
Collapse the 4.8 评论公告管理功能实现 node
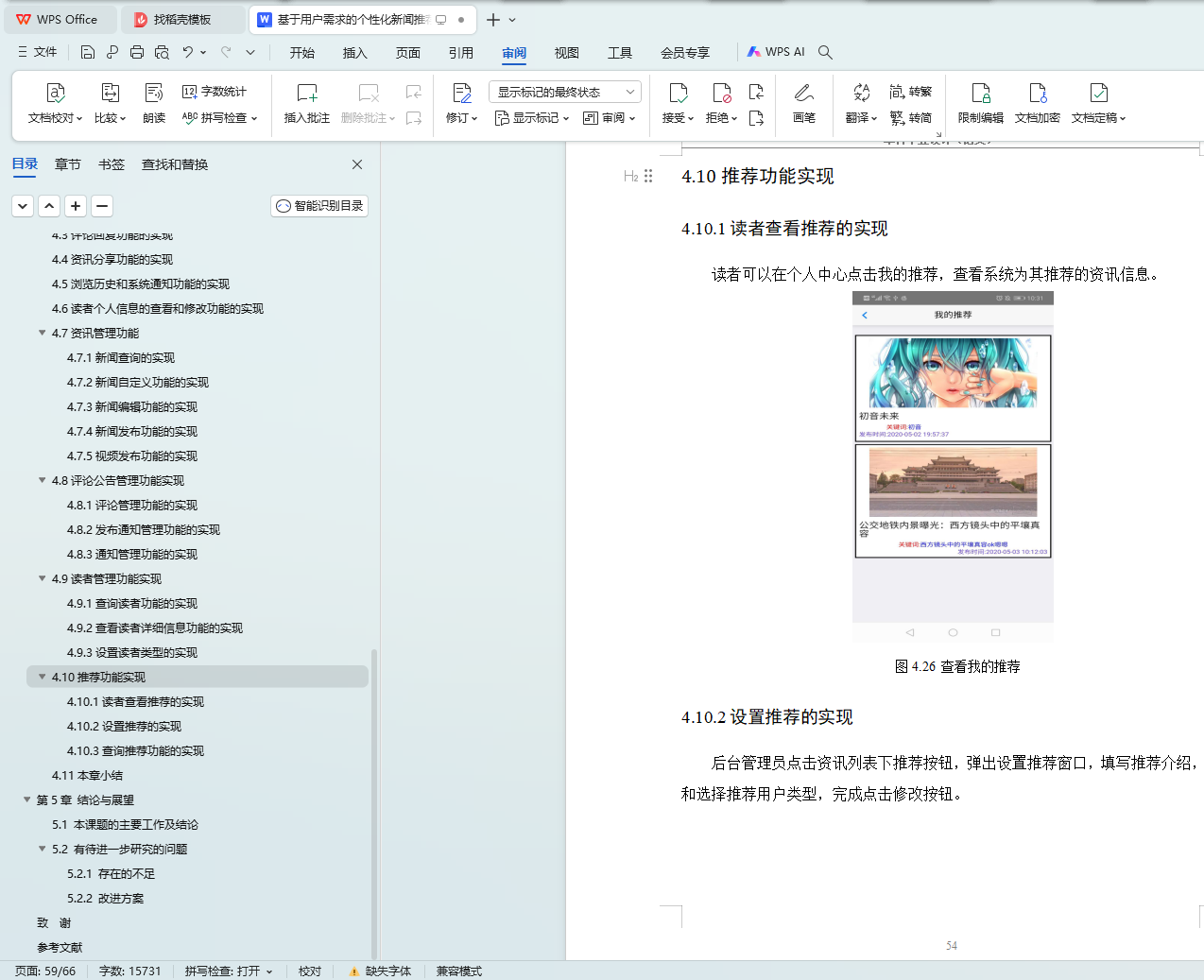42,480
